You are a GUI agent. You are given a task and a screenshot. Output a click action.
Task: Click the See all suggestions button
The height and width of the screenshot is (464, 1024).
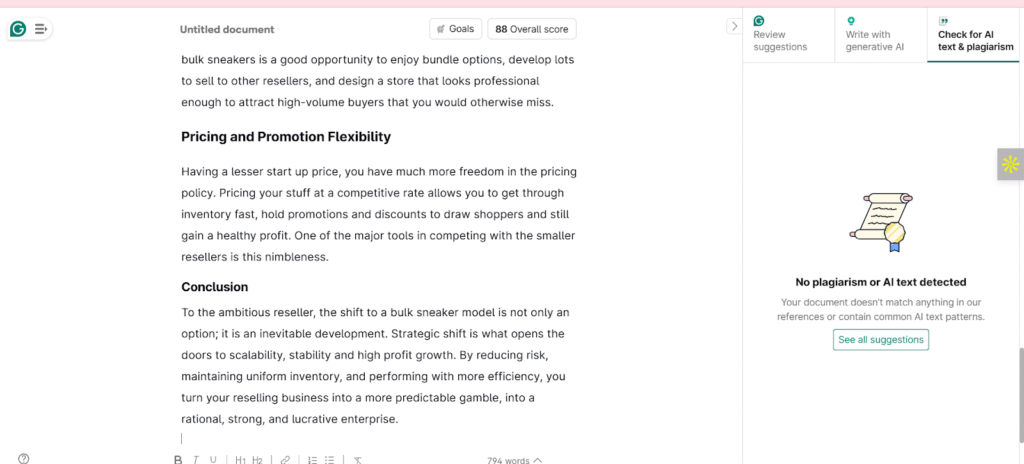[x=880, y=340]
